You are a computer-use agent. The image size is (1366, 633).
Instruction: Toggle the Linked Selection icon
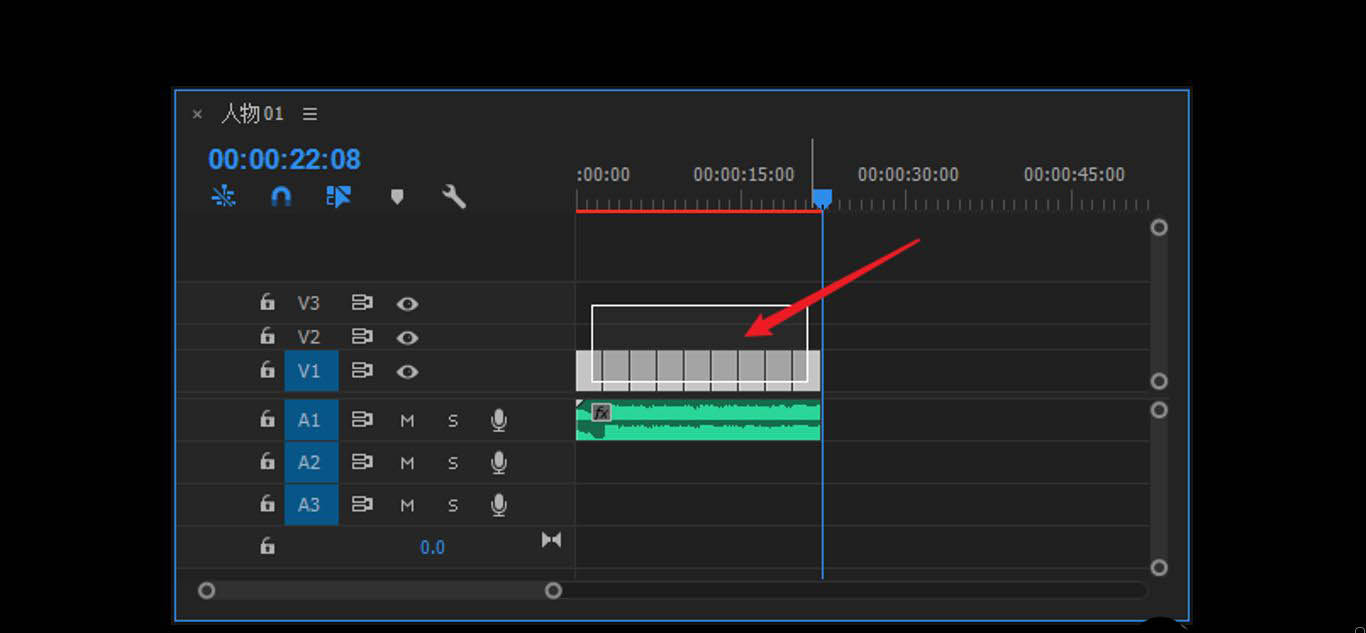338,197
